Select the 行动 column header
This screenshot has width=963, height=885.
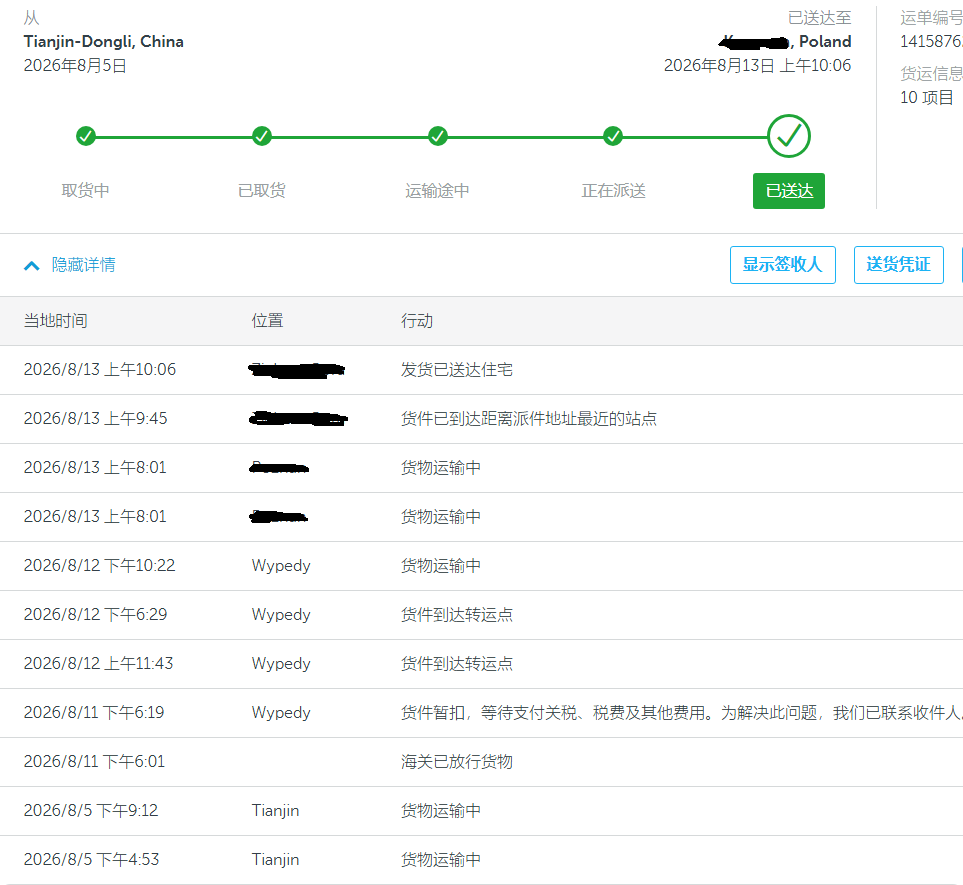coord(417,321)
